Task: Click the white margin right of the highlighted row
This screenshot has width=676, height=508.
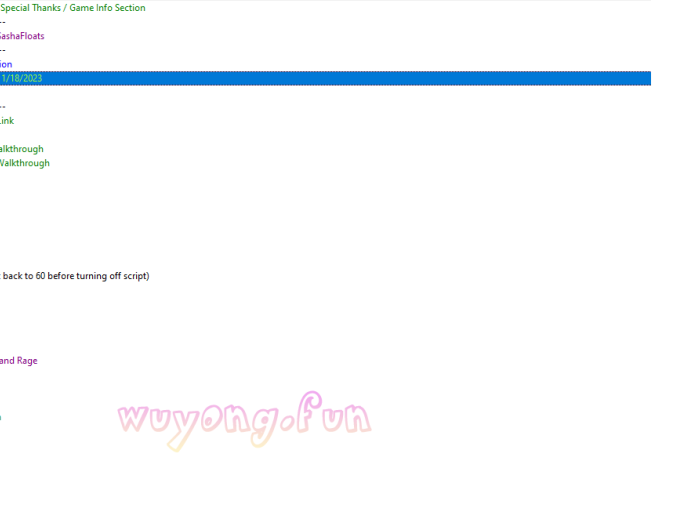Action: 662,78
